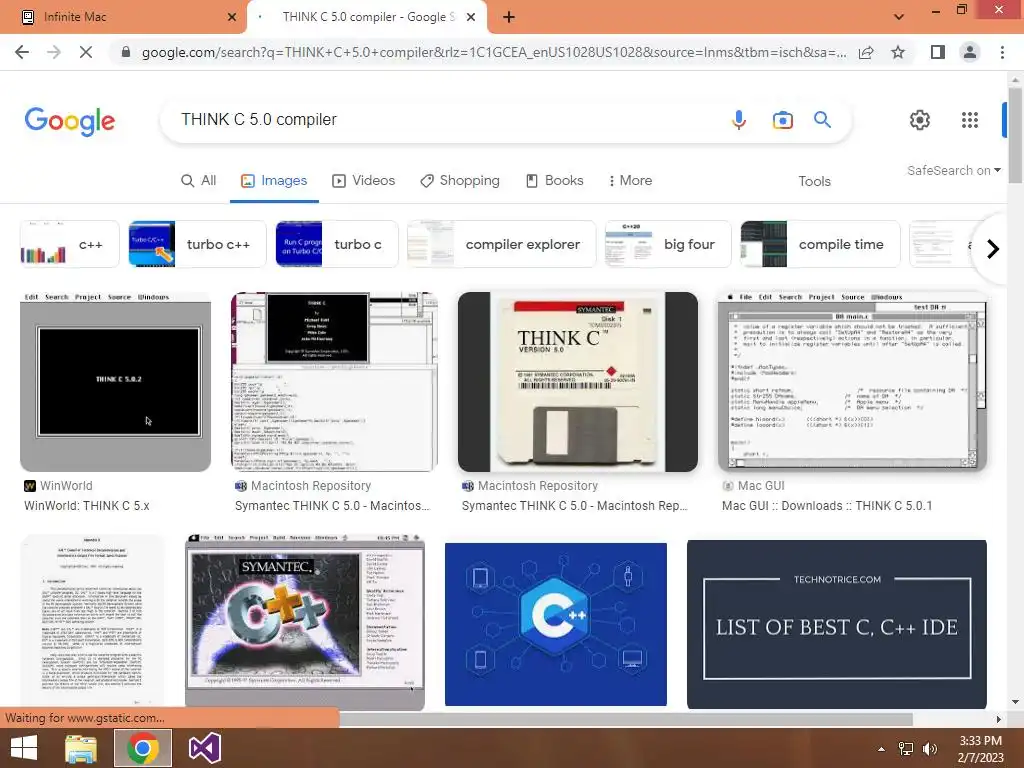Open the taskbar clock showing 3:33 PM
The width and height of the screenshot is (1024, 768).
(980, 749)
